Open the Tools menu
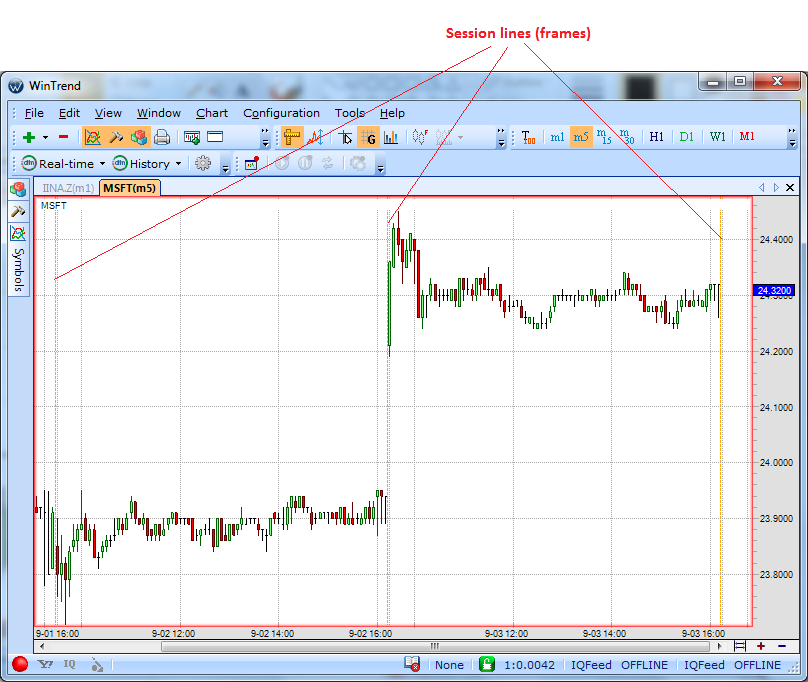This screenshot has height=682, width=808. point(350,113)
